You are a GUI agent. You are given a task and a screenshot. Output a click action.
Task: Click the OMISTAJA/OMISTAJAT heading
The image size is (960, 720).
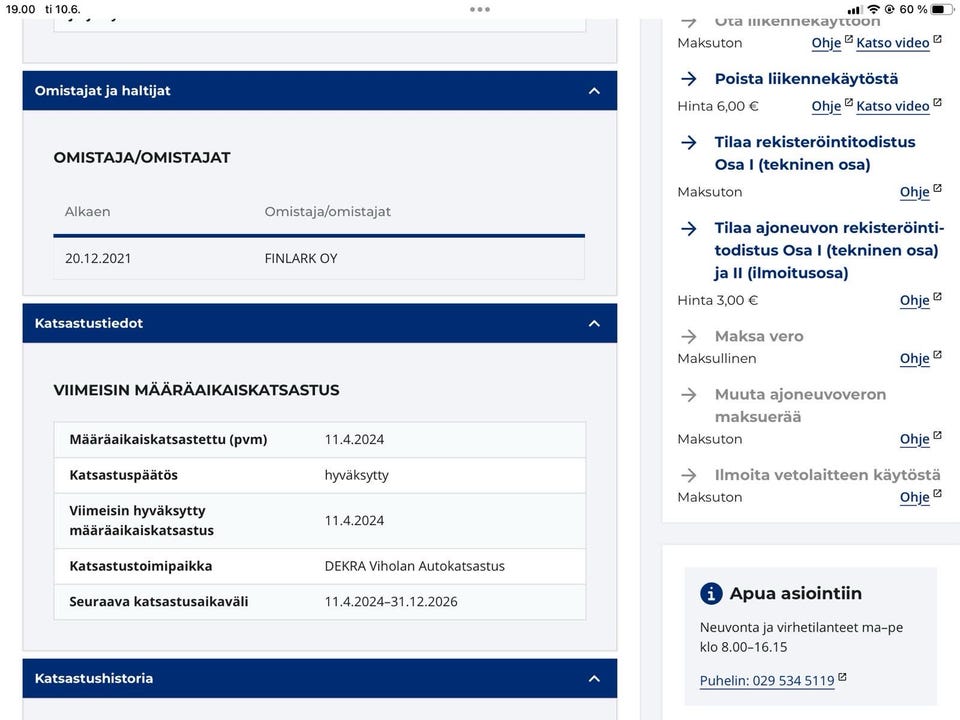142,157
